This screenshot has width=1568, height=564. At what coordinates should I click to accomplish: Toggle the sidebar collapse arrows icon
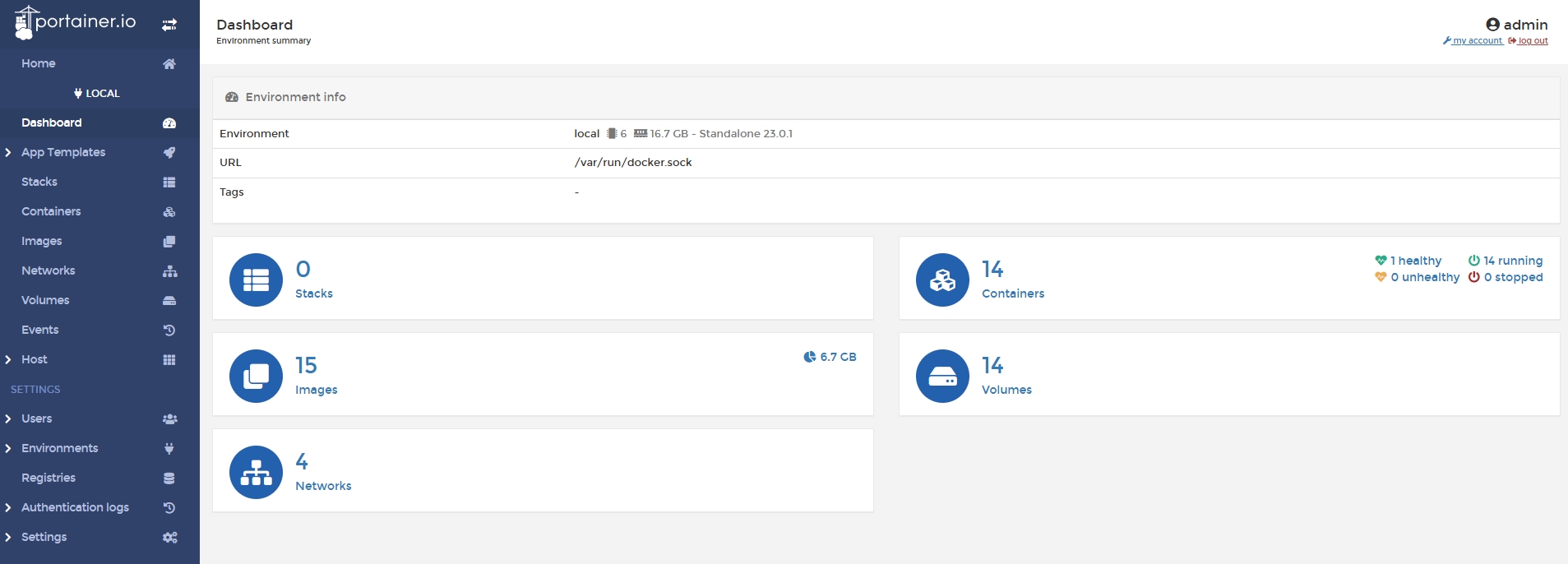(169, 25)
